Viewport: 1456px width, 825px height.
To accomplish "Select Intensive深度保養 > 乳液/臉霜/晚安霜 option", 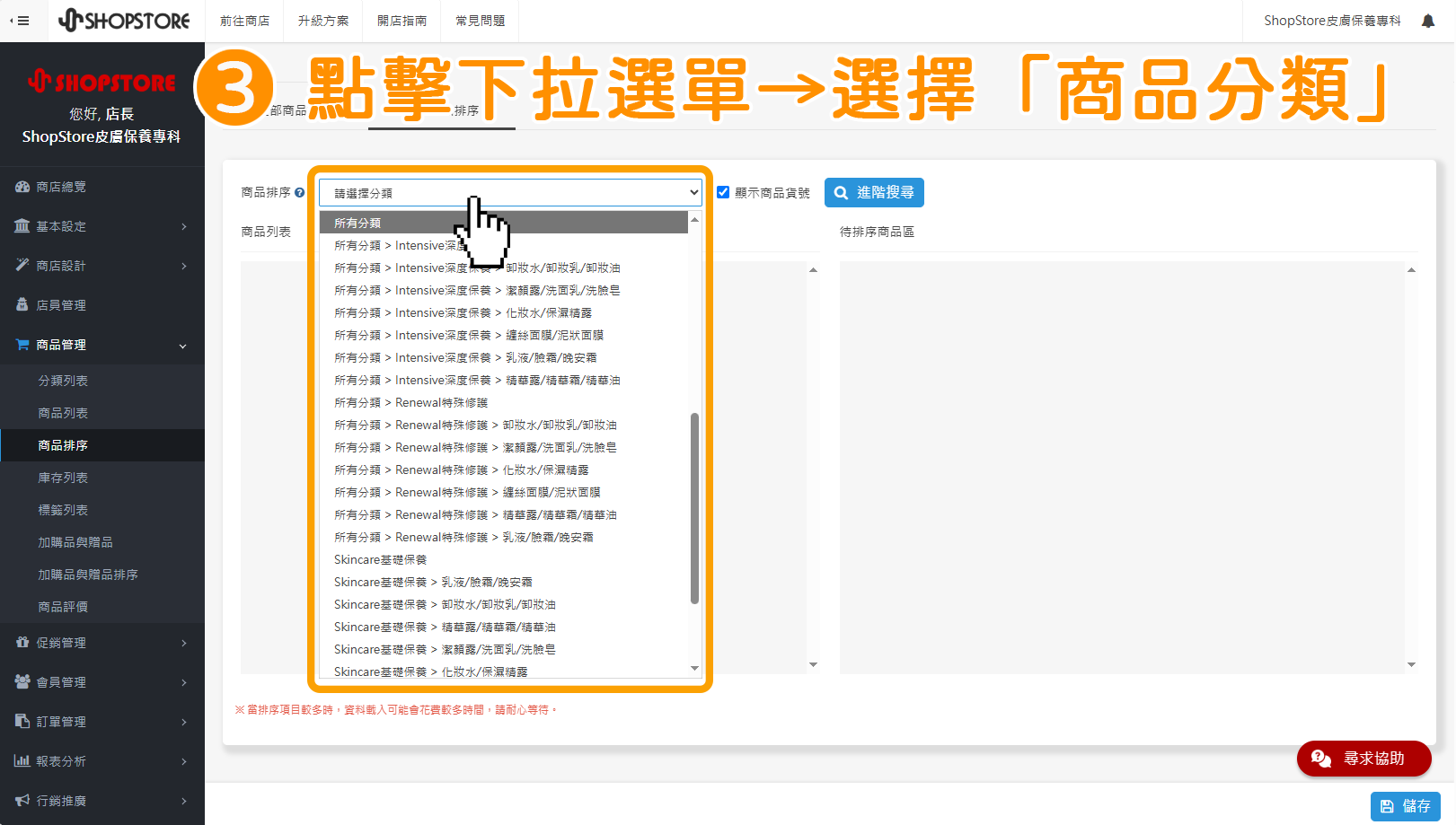I will click(x=504, y=357).
